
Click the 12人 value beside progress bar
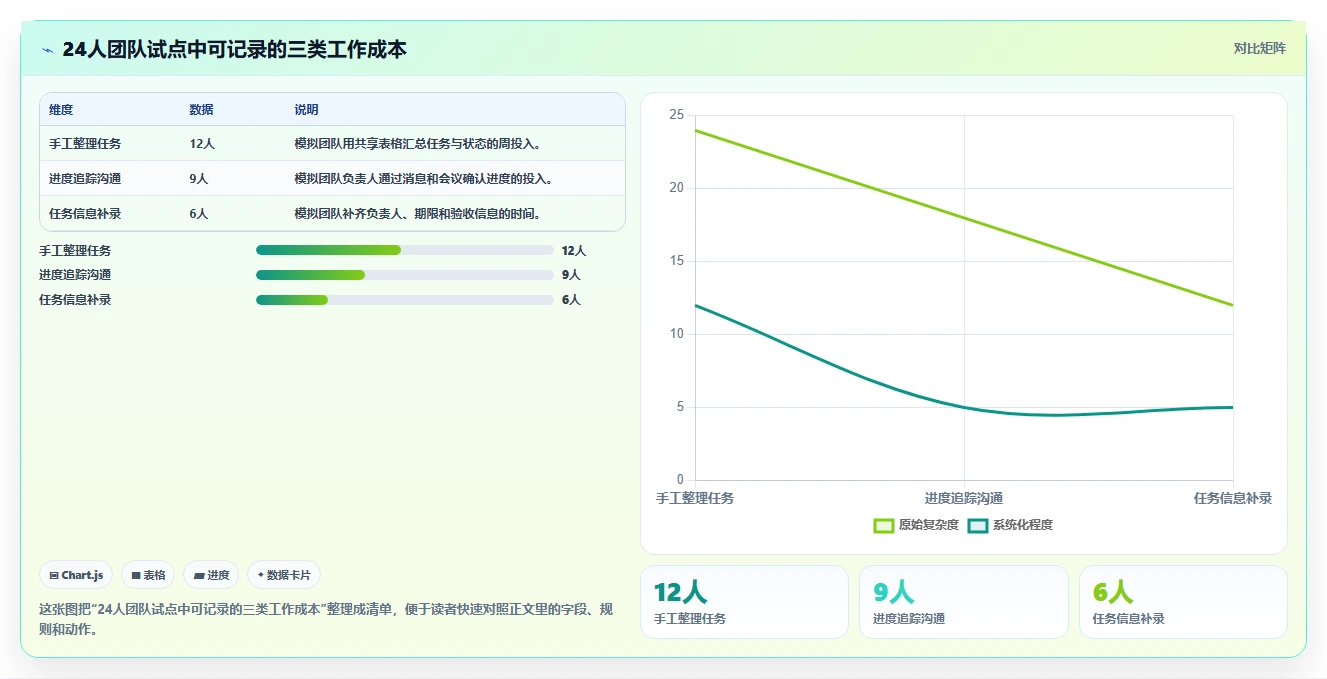[x=574, y=250]
